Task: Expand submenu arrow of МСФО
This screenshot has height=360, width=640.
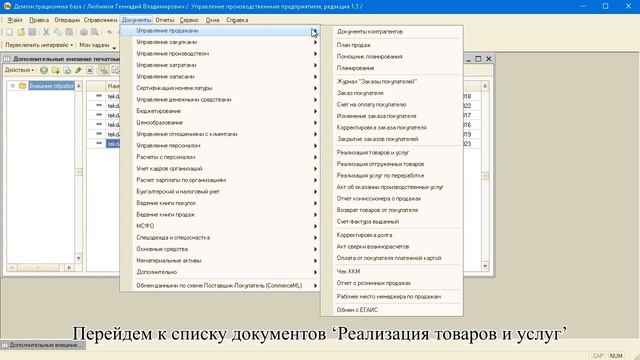Action: (315, 226)
